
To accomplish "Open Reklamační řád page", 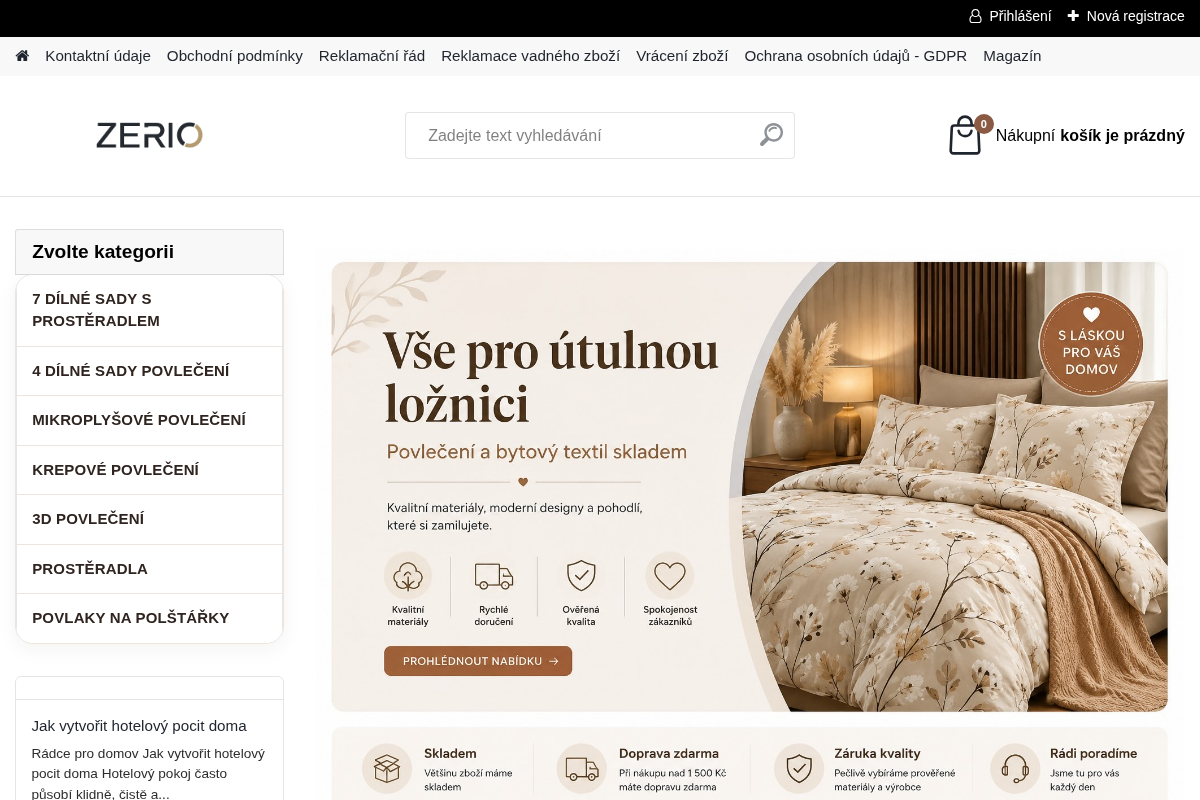I will [372, 56].
